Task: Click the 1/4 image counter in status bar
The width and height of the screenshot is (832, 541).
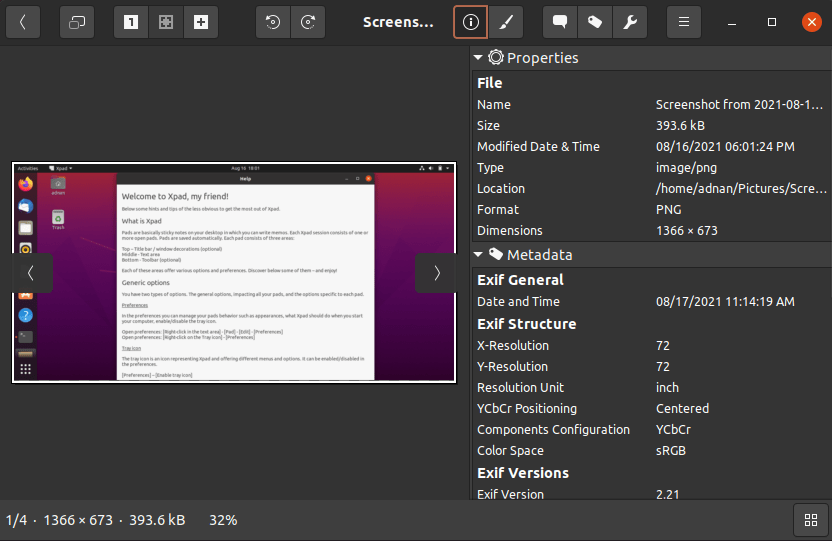Action: tap(16, 520)
